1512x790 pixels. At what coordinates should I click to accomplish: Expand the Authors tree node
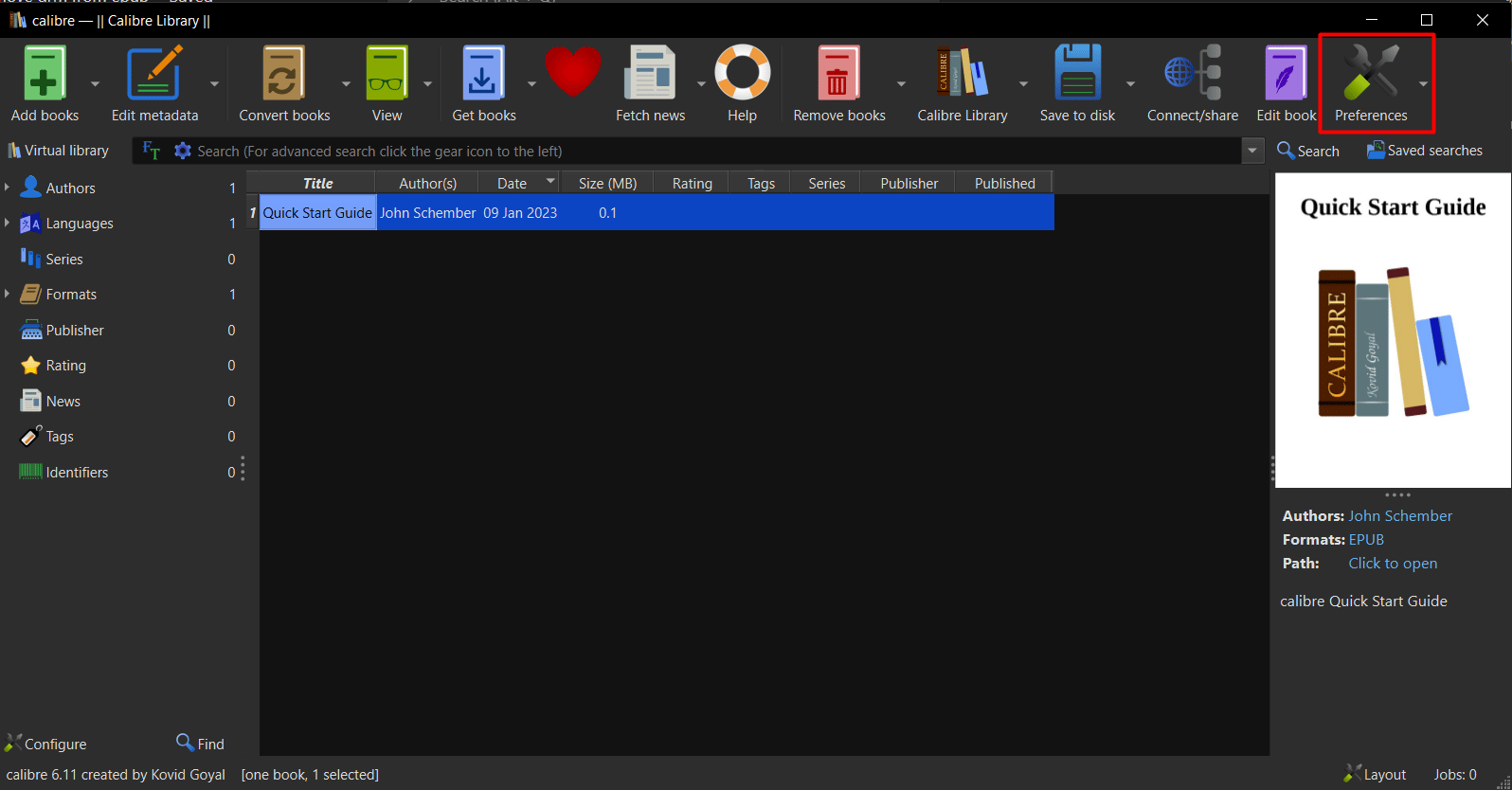pos(7,188)
